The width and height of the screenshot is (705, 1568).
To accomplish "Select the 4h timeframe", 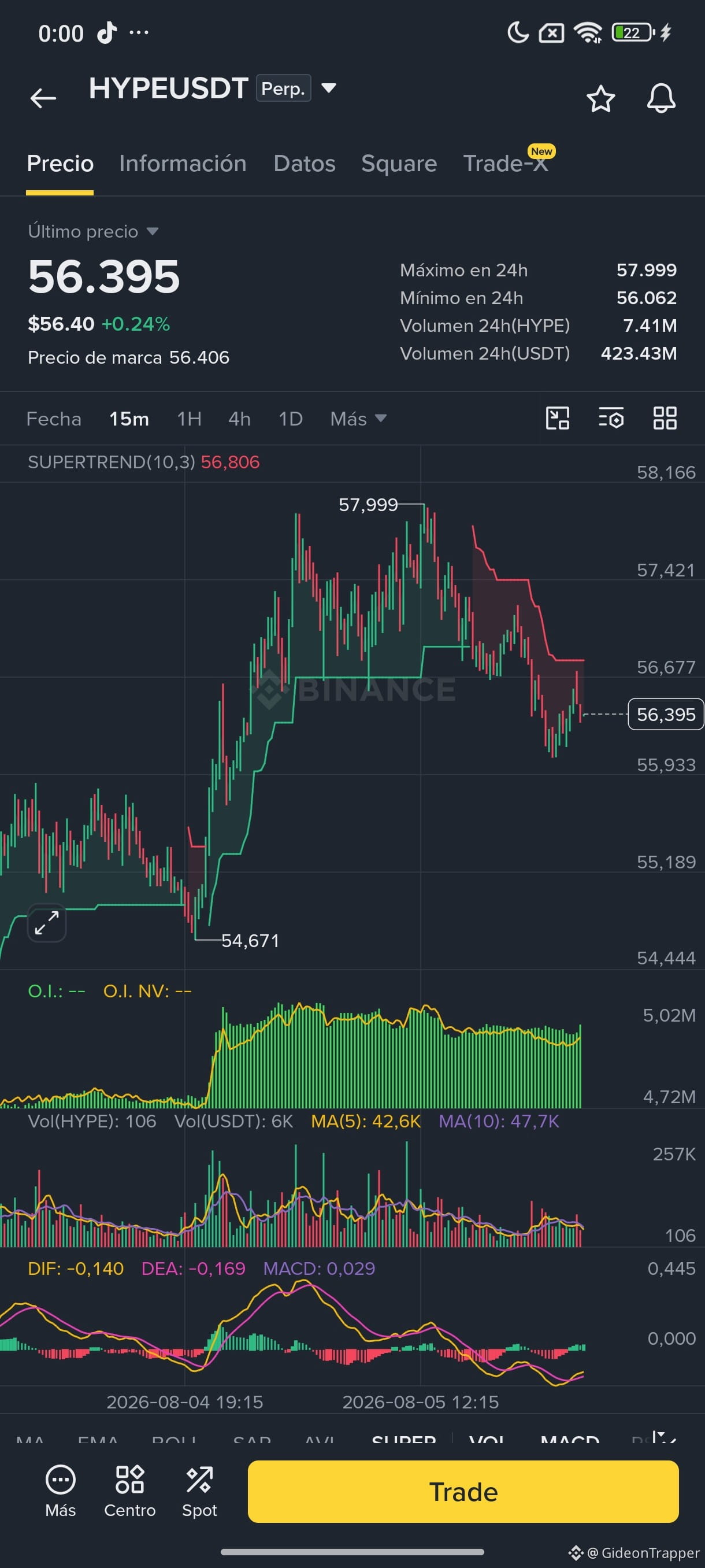I will pos(239,419).
